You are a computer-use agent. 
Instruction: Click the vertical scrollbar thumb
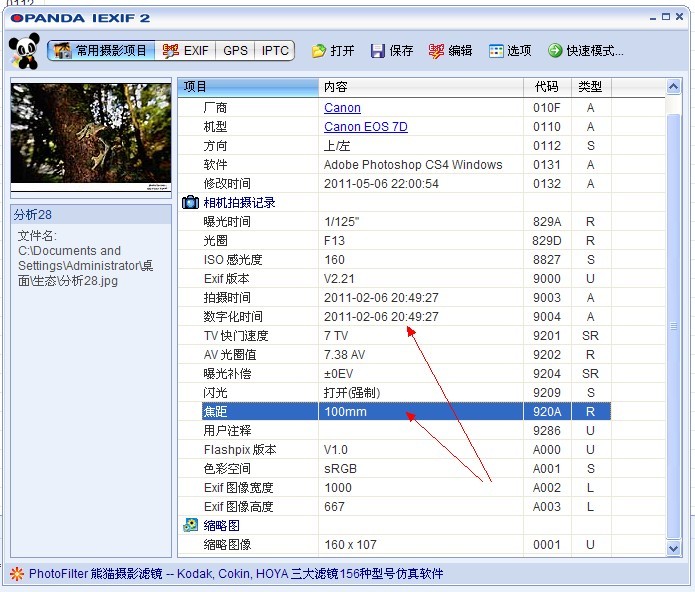(673, 326)
